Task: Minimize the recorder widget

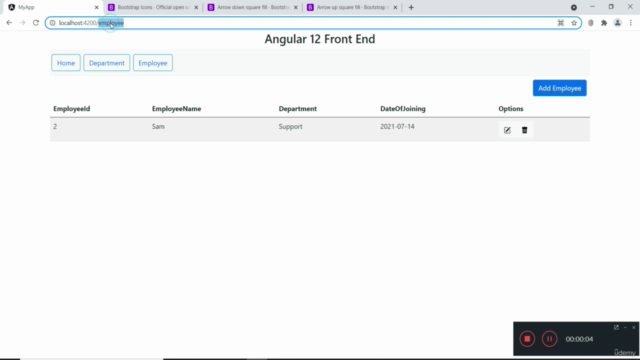Action: 625,327
